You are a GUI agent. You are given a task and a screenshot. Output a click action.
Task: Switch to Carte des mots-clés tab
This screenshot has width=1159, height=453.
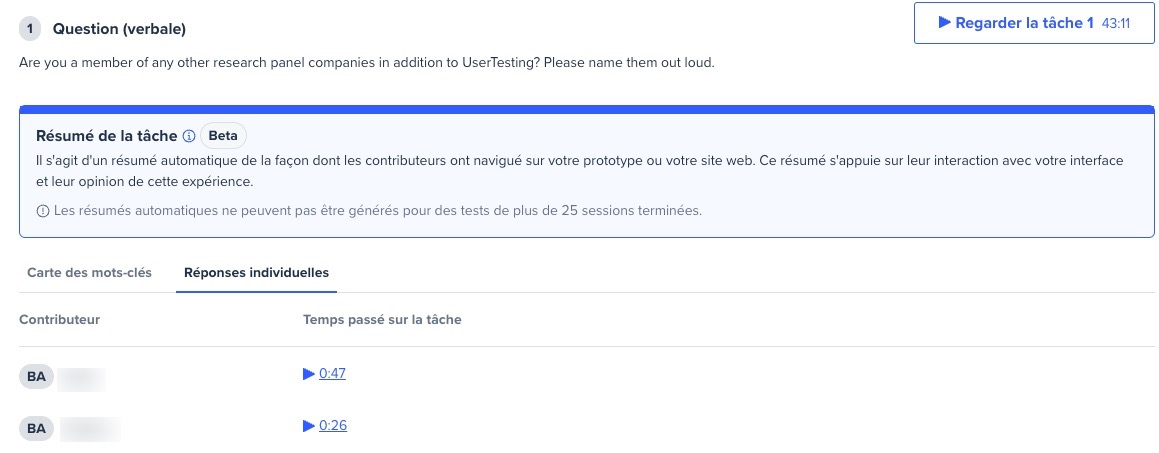[x=89, y=273]
